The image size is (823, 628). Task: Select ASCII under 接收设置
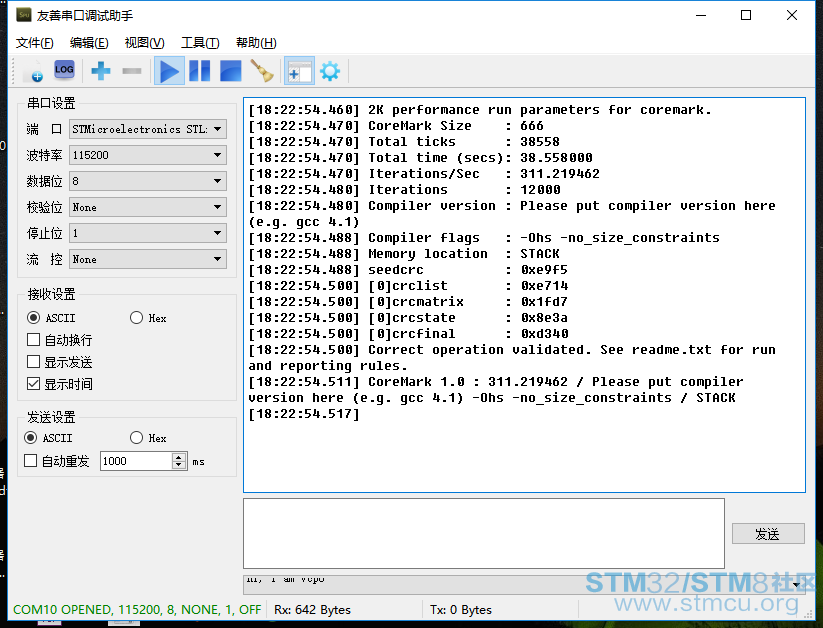(x=34, y=318)
